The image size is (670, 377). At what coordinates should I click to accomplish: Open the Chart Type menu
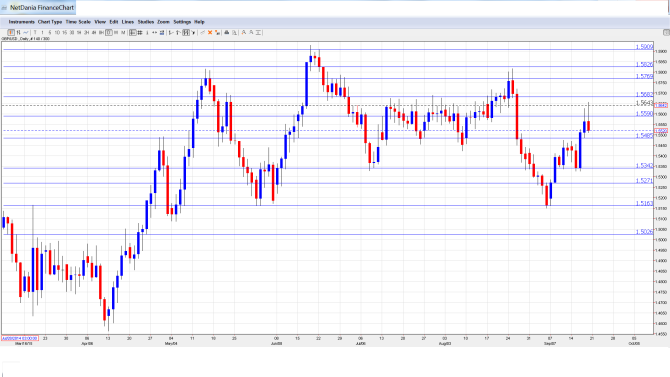click(50, 22)
